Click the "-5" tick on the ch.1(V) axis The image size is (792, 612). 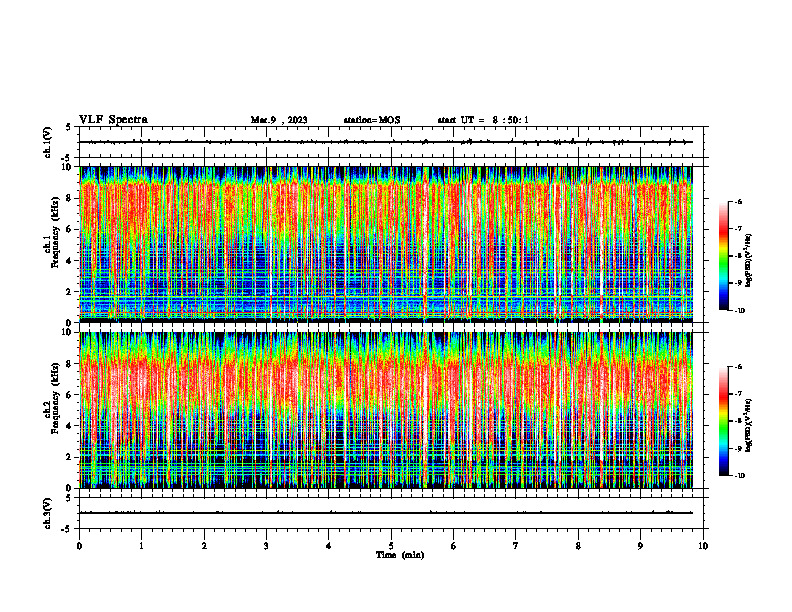pos(67,158)
